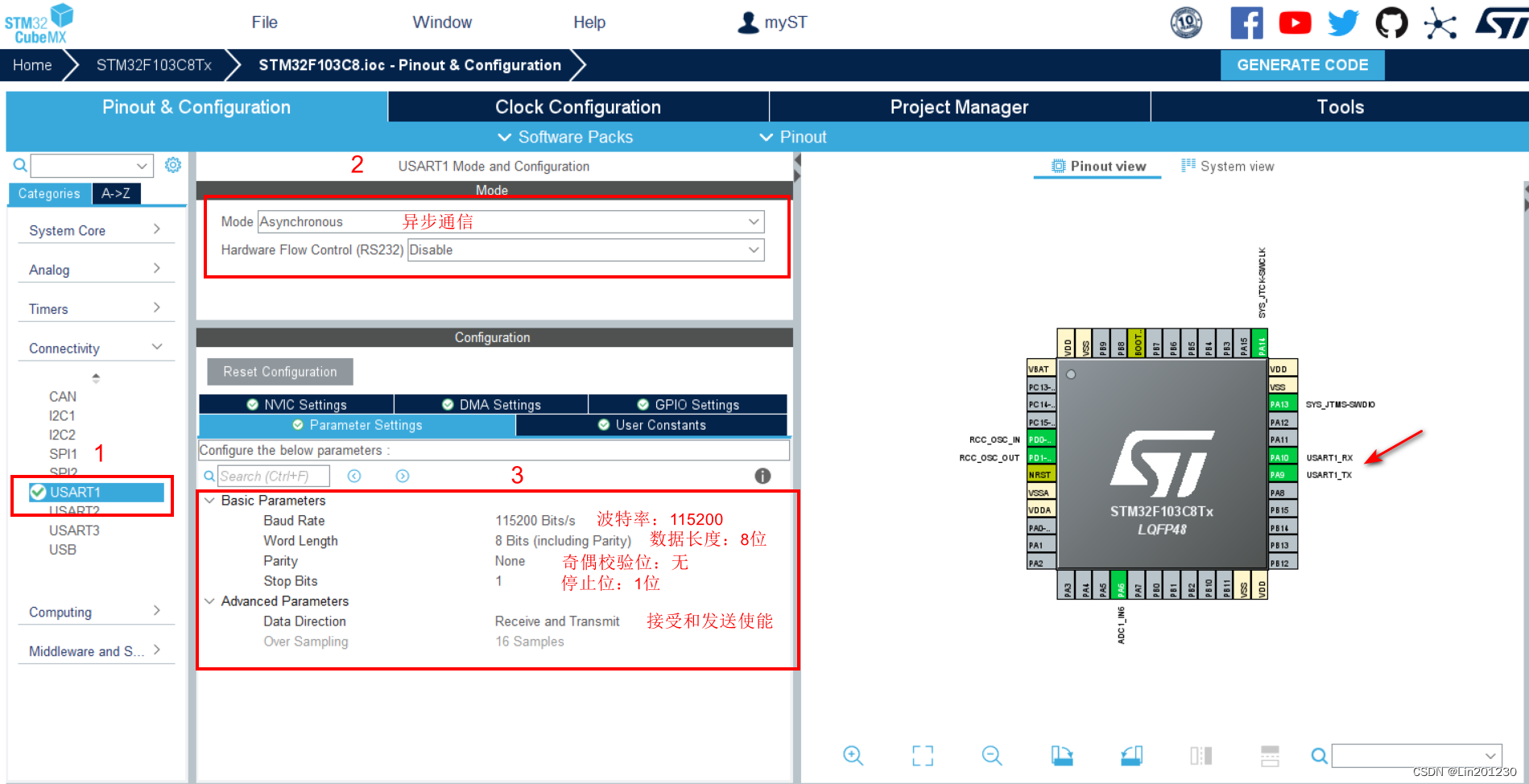Click the STM32CubeMX logo
The width and height of the screenshot is (1529, 784).
click(x=39, y=23)
